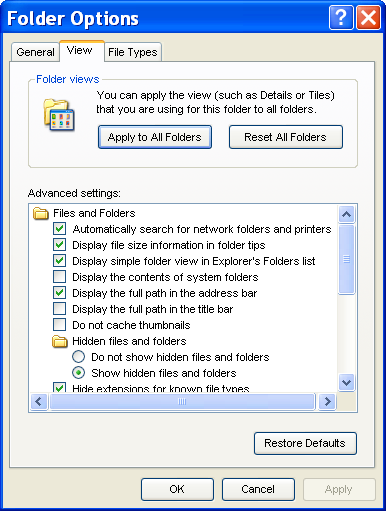Click horizontal scrollbar left arrow
This screenshot has height=511, width=386.
39,401
